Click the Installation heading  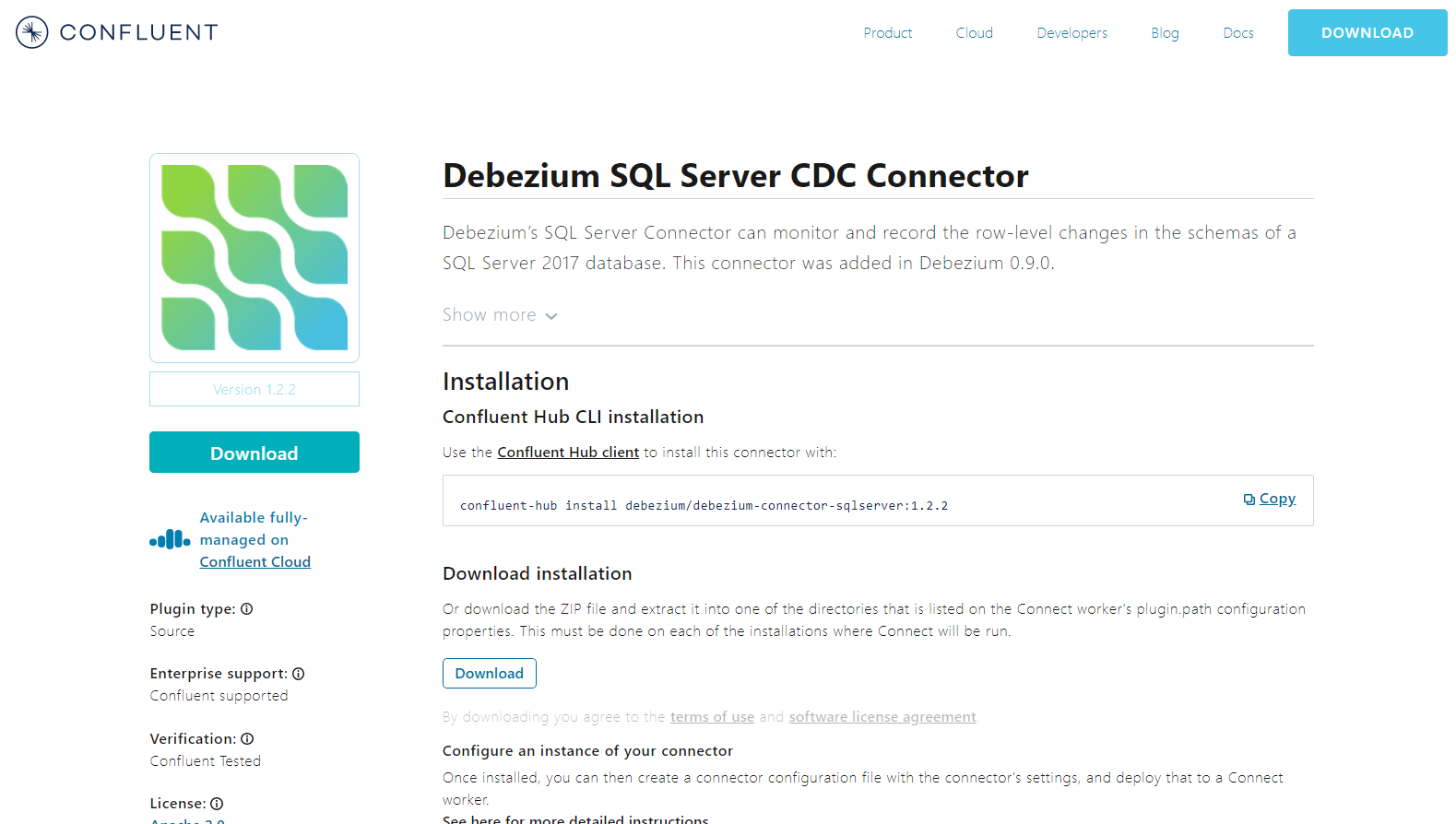pyautogui.click(x=505, y=382)
